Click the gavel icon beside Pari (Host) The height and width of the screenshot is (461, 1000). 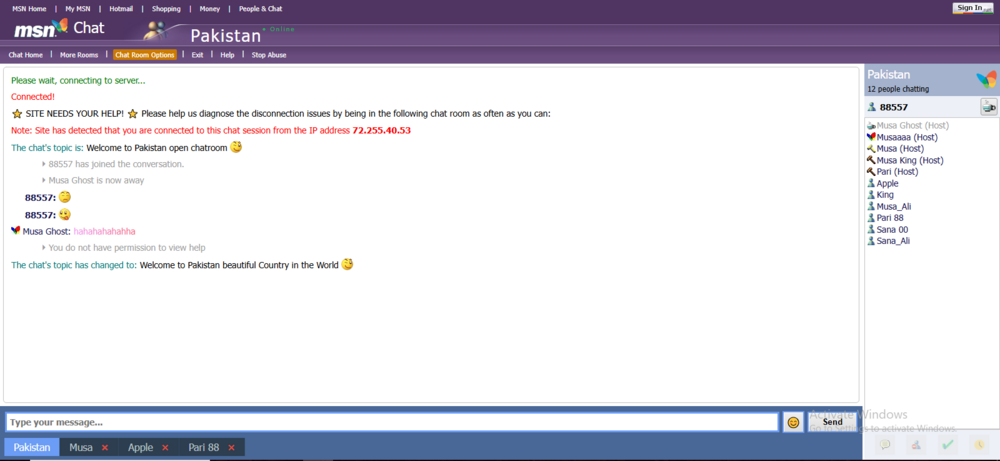point(871,172)
